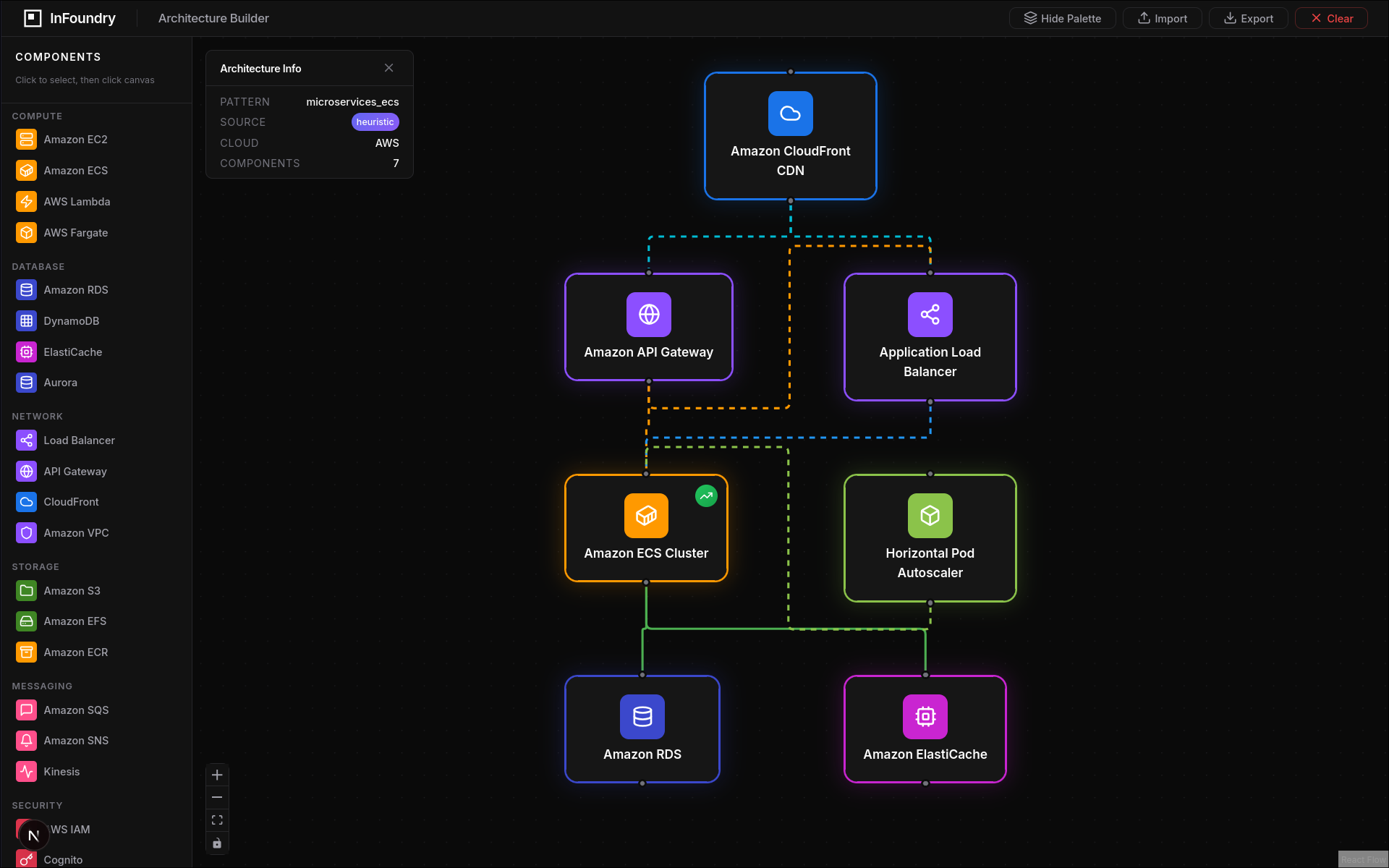The height and width of the screenshot is (868, 1389).
Task: Zoom in on the canvas
Action: [217, 775]
